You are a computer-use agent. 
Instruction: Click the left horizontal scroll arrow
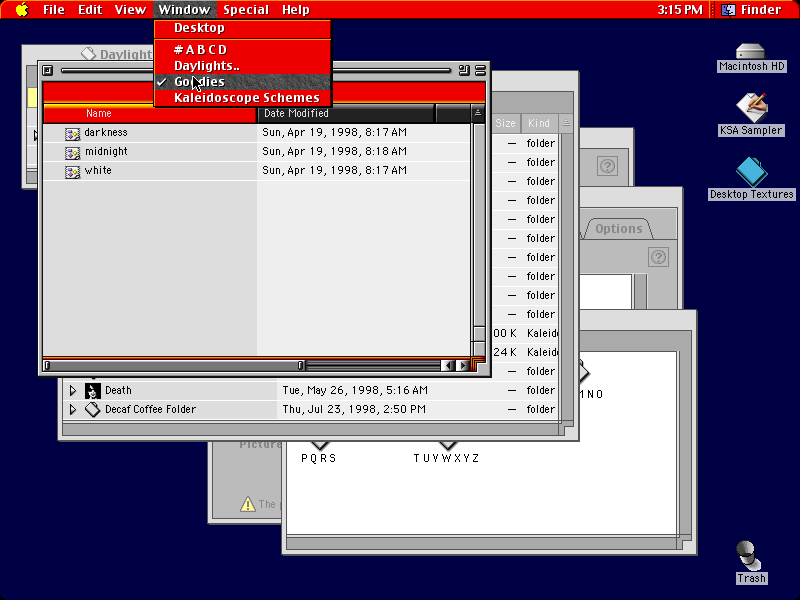[x=448, y=365]
